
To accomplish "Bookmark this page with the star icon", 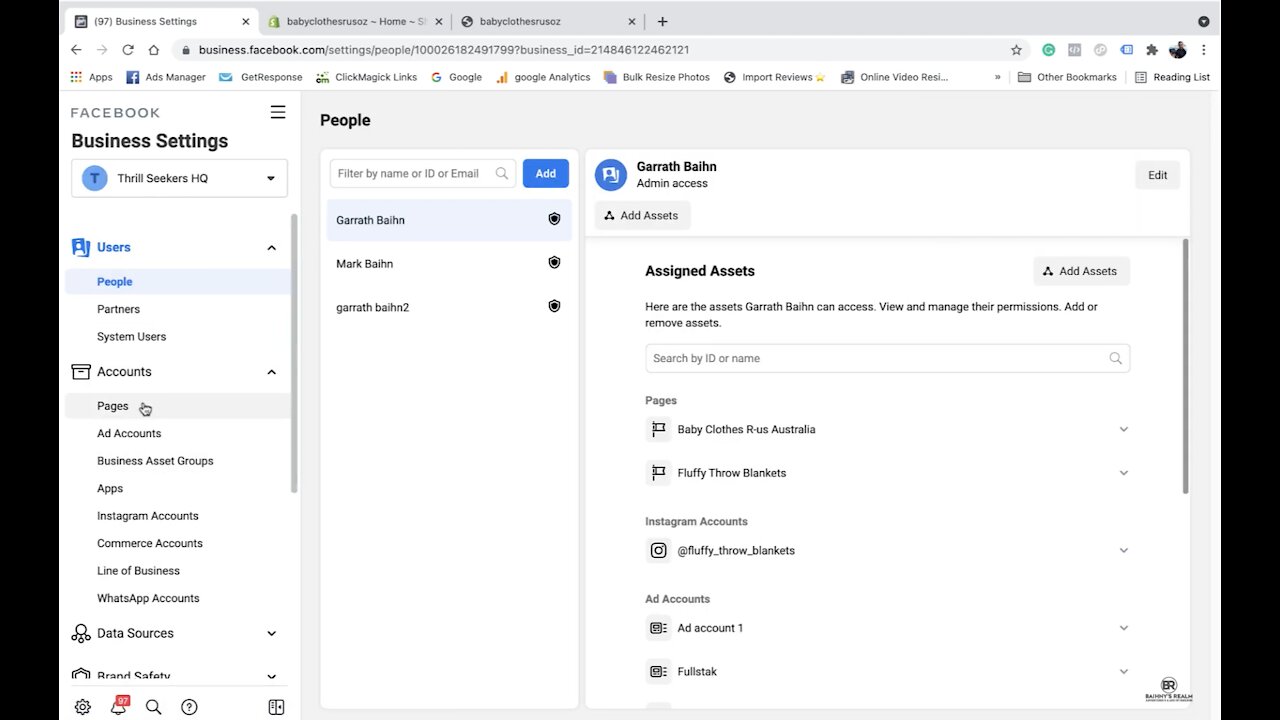I will tap(1016, 49).
